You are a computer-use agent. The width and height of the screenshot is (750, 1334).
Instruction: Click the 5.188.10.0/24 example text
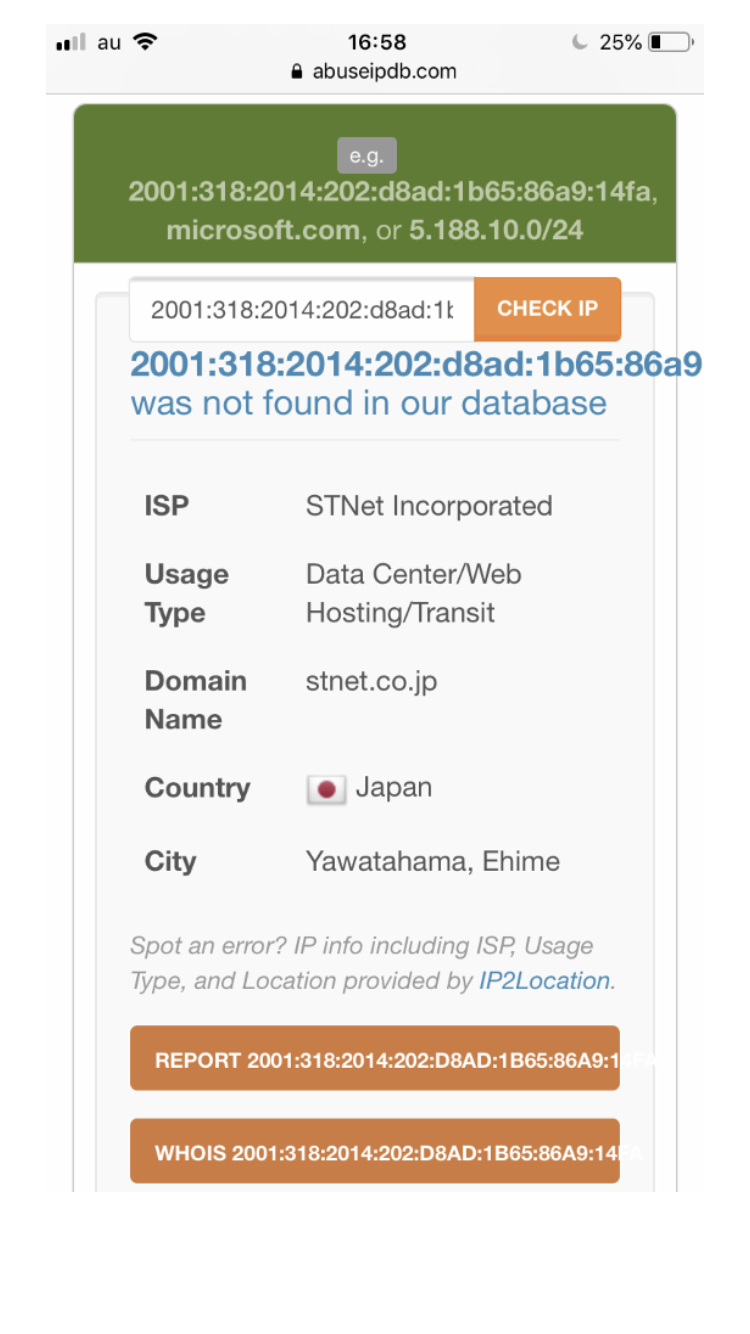coord(496,231)
